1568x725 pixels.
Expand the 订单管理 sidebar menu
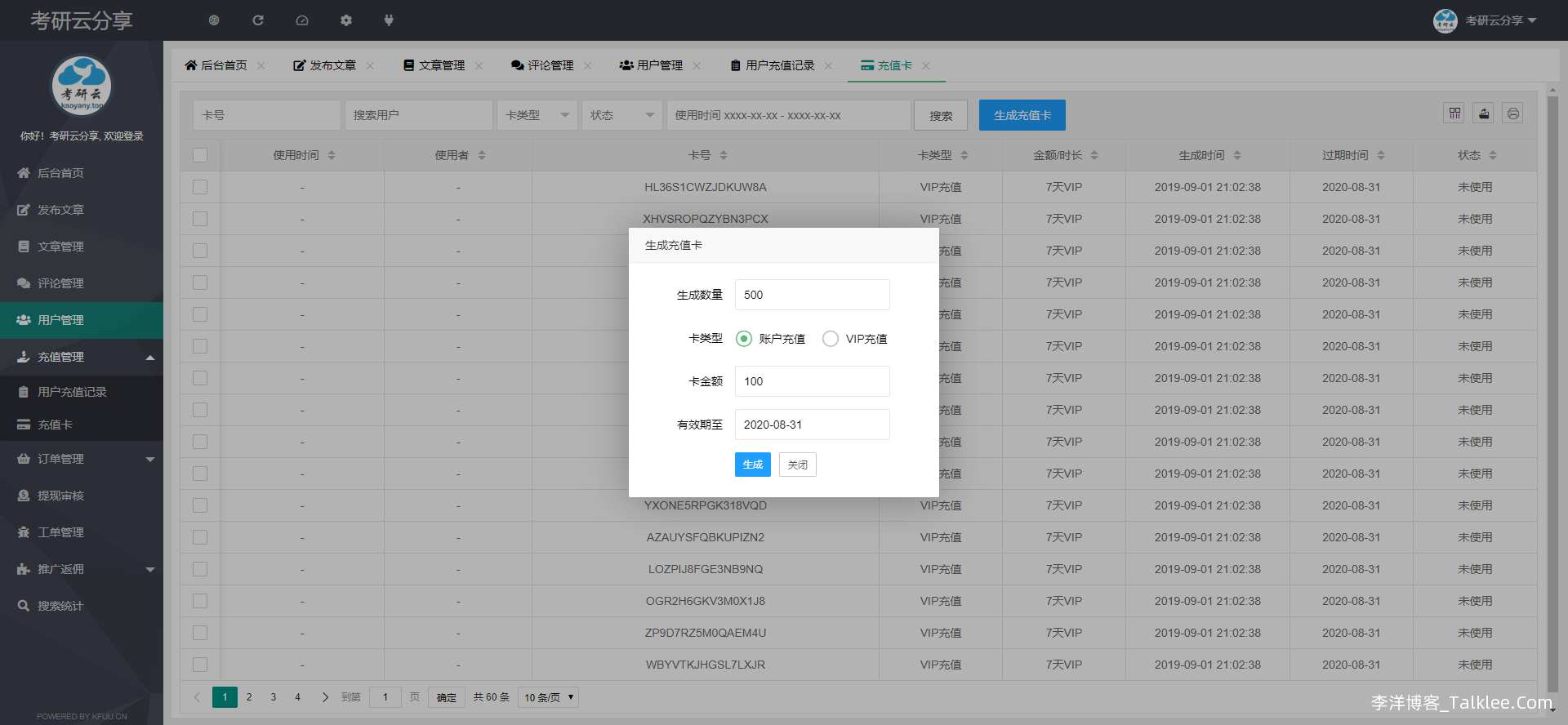pyautogui.click(x=82, y=459)
